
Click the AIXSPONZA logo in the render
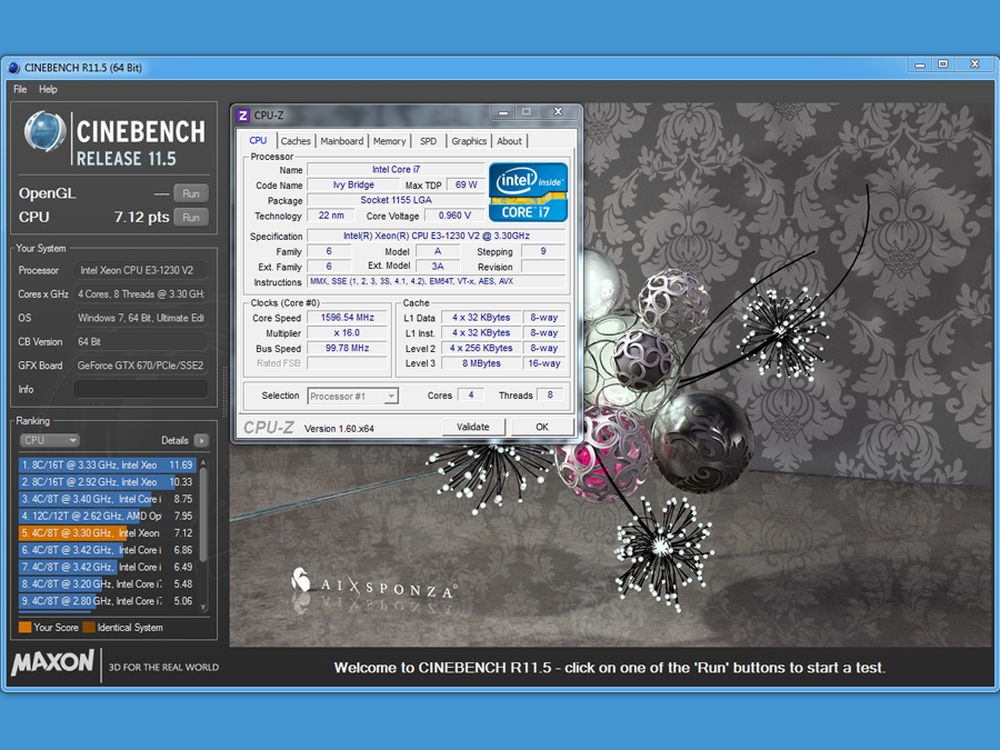374,586
